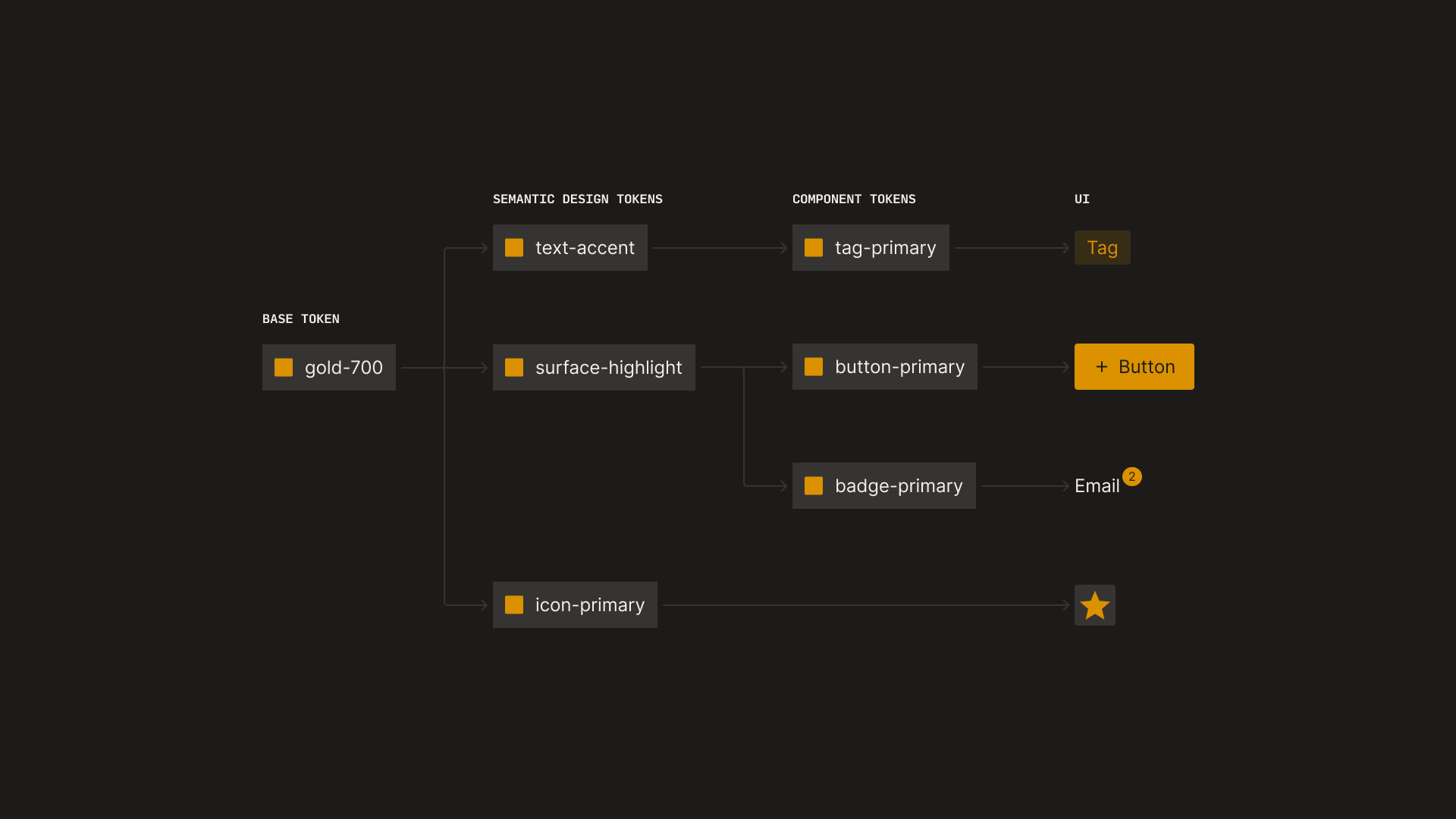Click the icon-primary swatch square
The height and width of the screenshot is (819, 1456).
[514, 605]
